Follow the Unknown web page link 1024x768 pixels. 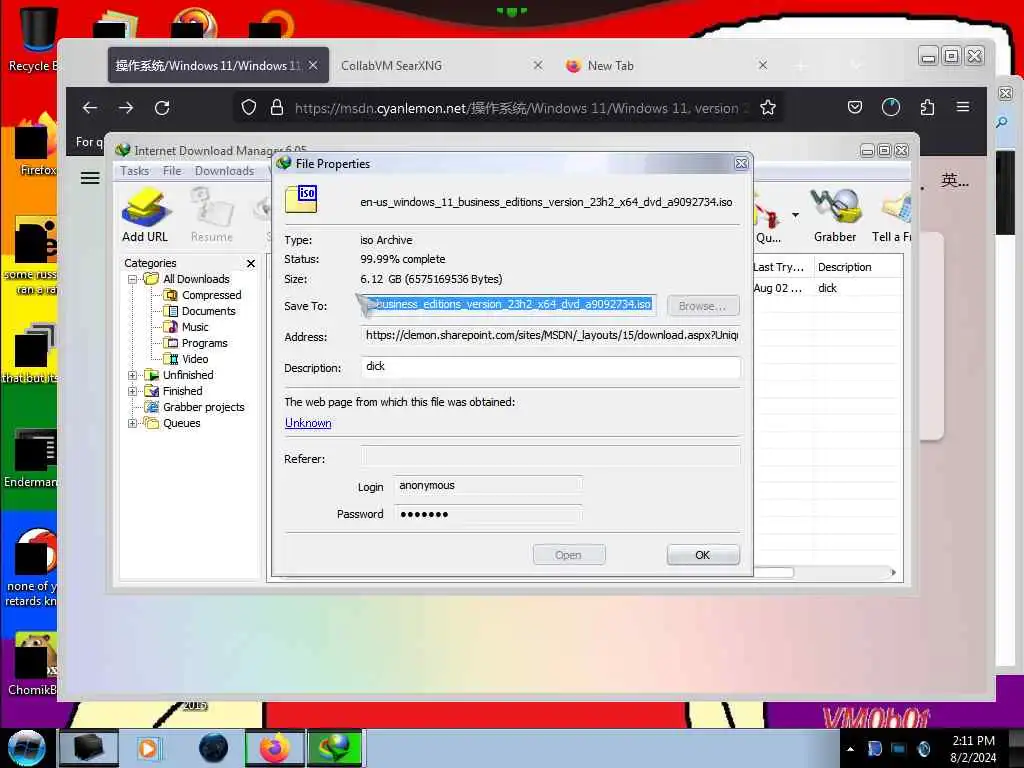pyautogui.click(x=308, y=423)
